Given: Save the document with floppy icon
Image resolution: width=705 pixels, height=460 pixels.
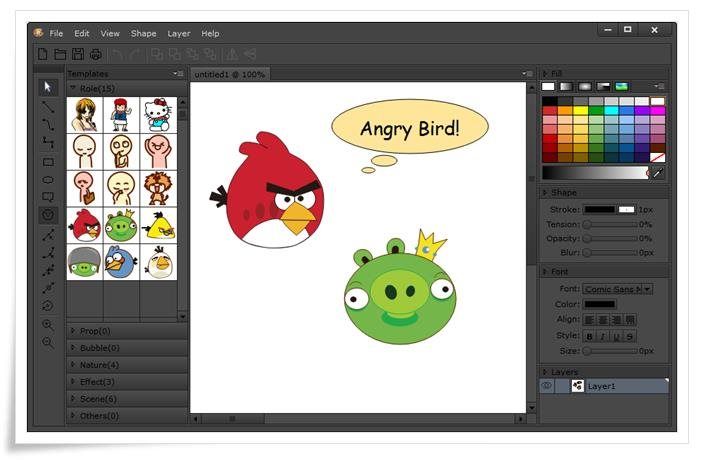Looking at the screenshot, I should click(78, 54).
